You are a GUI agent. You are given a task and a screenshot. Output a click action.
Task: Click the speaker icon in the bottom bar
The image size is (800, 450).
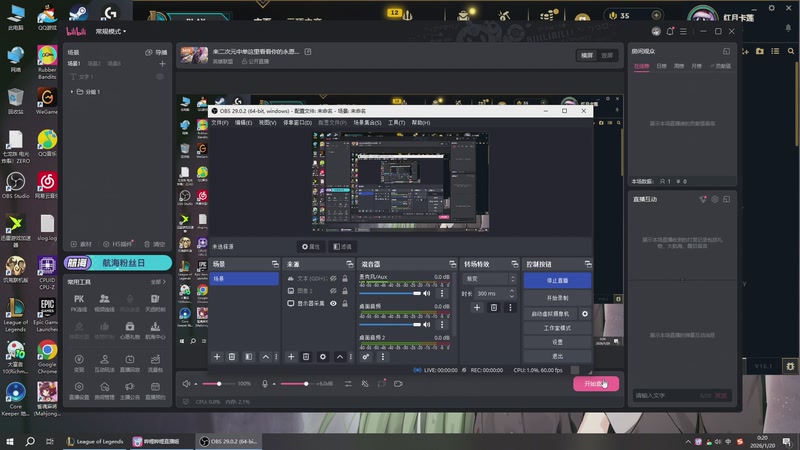186,384
